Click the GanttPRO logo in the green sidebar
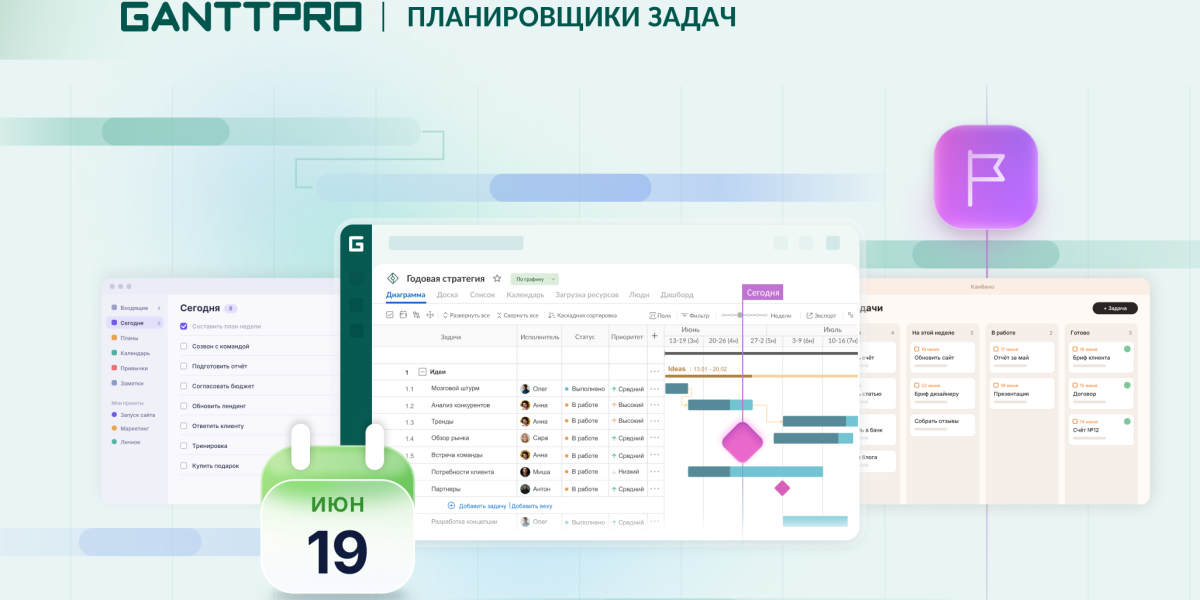The image size is (1200, 600). pos(355,244)
